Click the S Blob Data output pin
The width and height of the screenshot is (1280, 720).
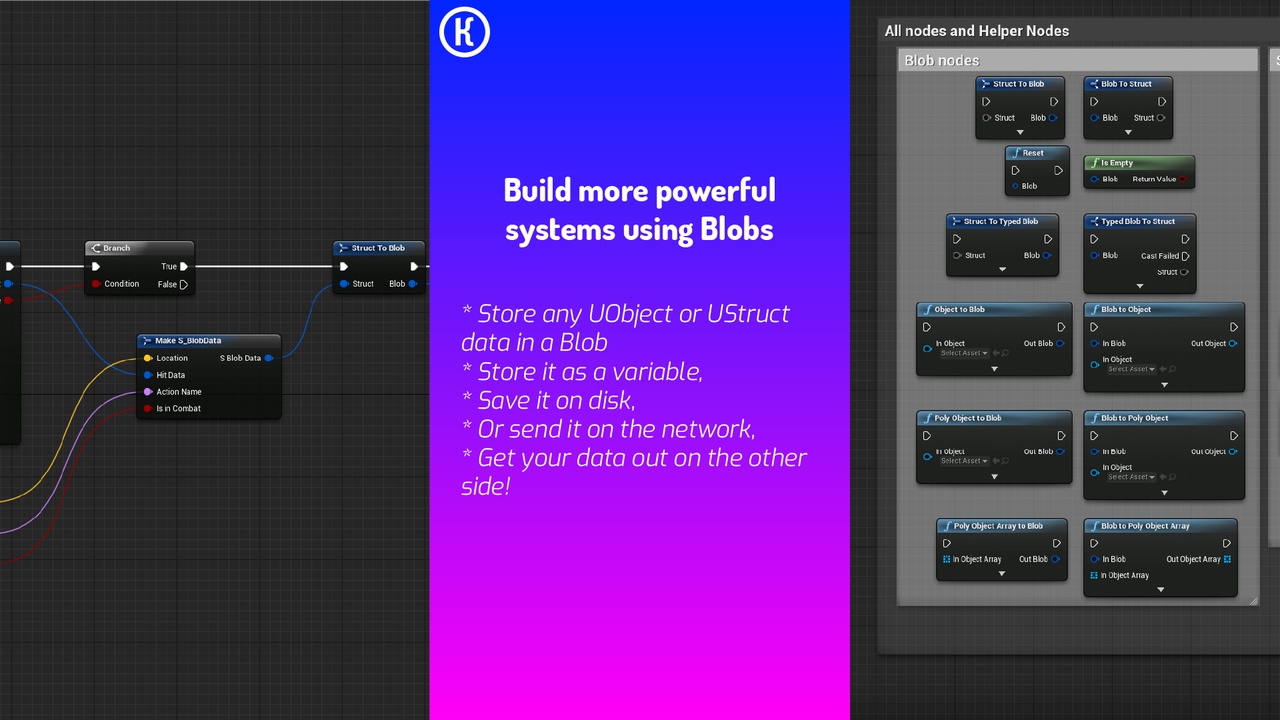click(x=269, y=358)
